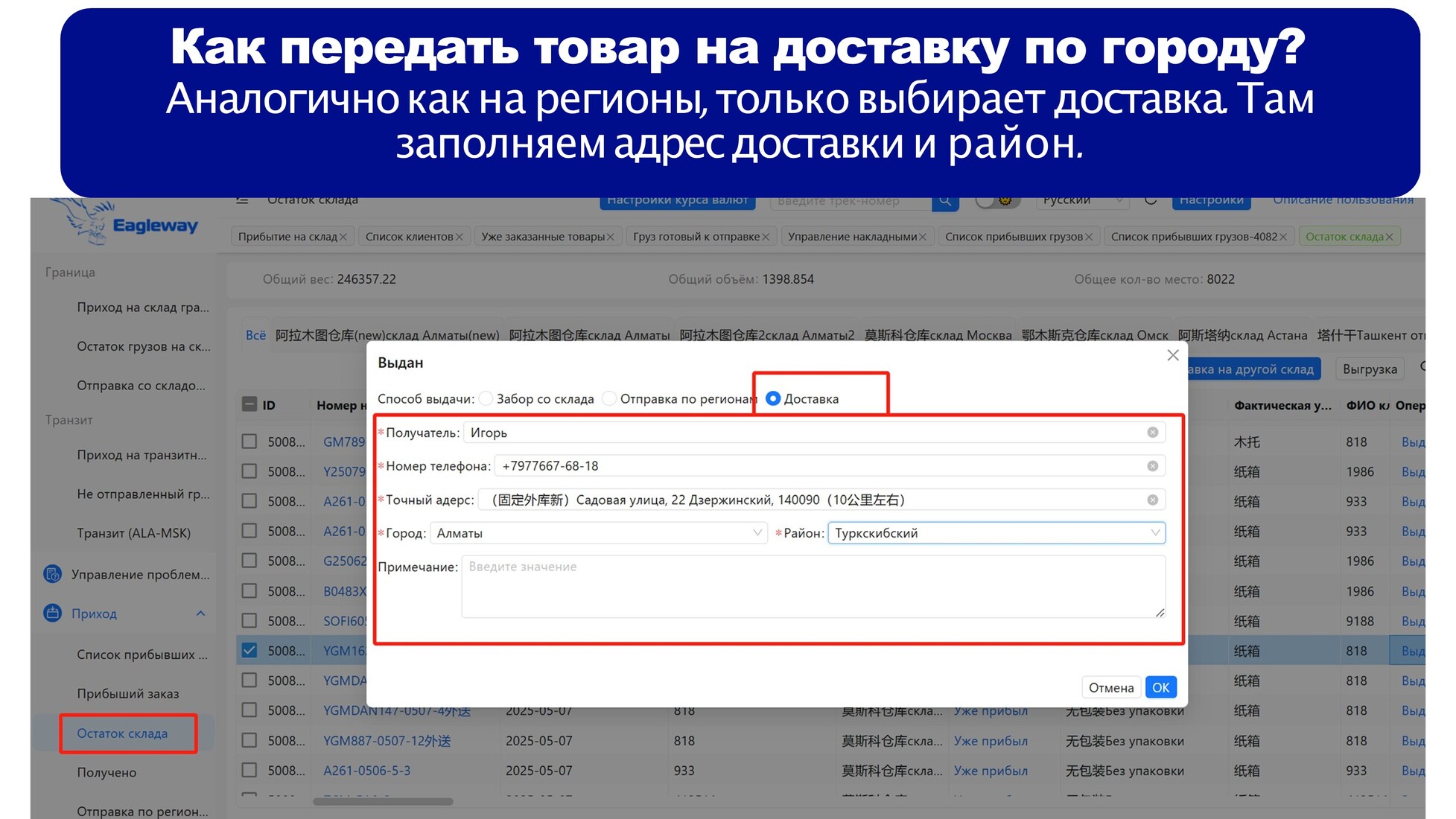Image resolution: width=1456 pixels, height=819 pixels.
Task: Switch to the Всё warehouse tab
Action: click(255, 335)
